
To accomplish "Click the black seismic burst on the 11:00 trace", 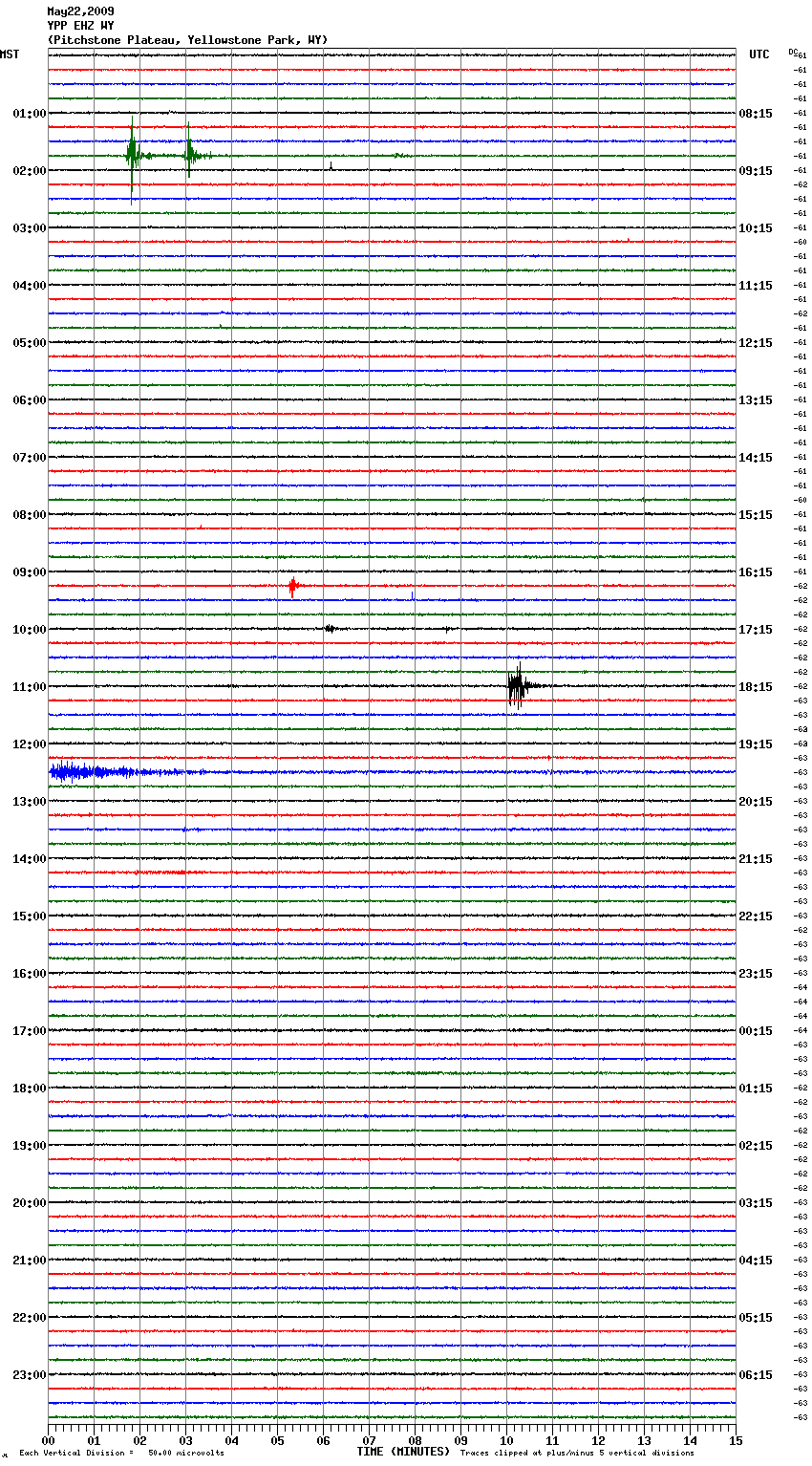I will [x=518, y=686].
